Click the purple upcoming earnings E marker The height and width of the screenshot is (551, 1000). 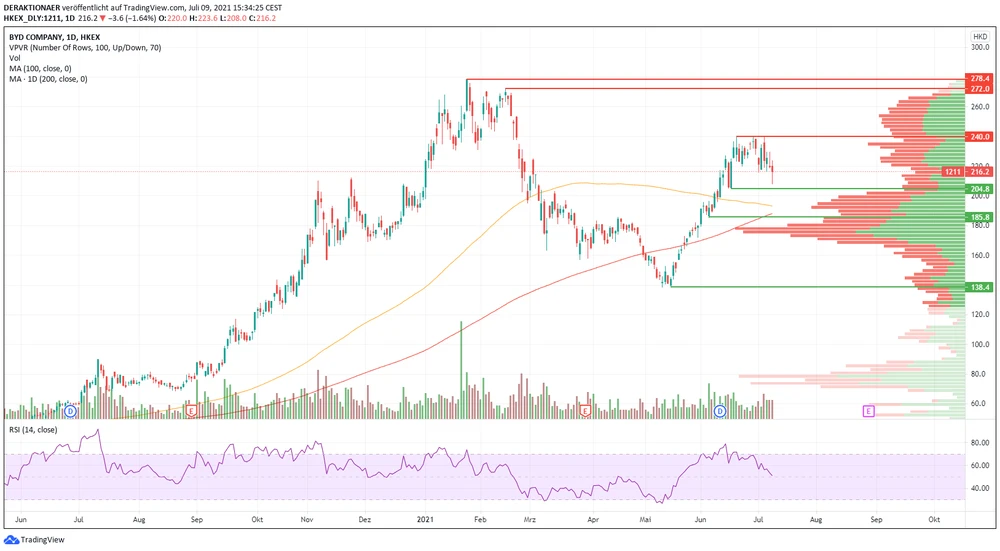(868, 411)
